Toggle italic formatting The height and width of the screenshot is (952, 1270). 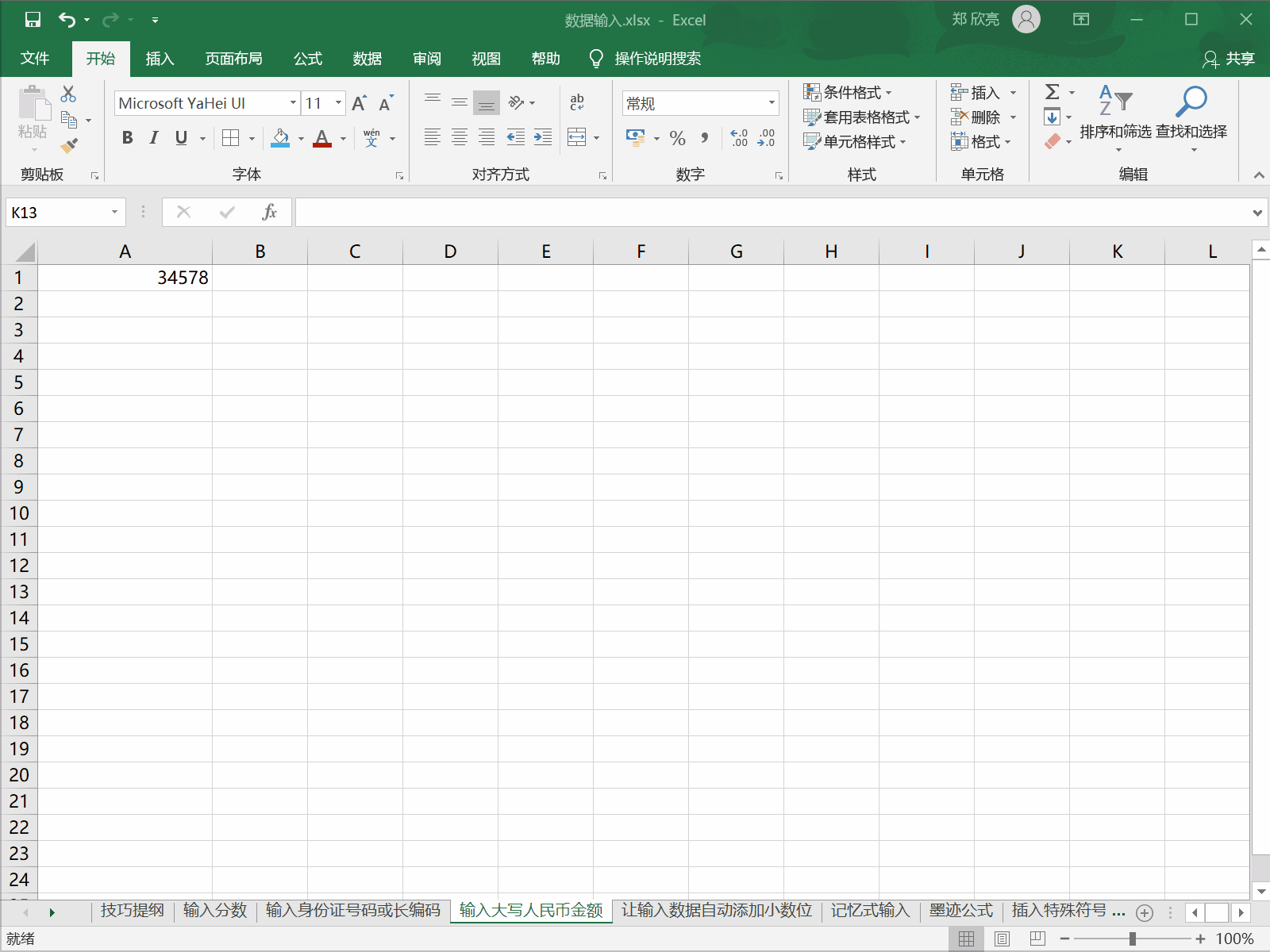click(x=154, y=138)
